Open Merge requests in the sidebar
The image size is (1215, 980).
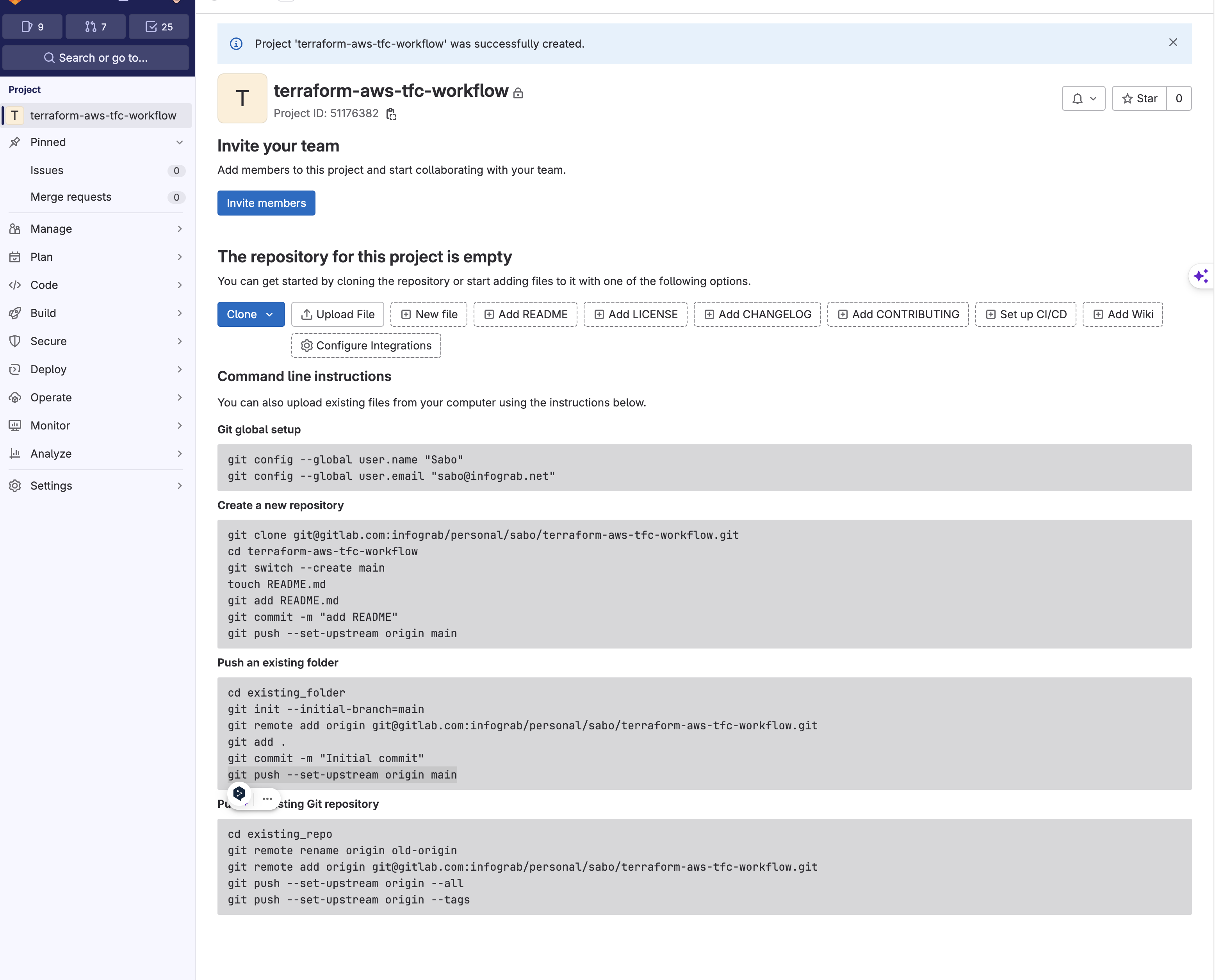click(x=71, y=196)
